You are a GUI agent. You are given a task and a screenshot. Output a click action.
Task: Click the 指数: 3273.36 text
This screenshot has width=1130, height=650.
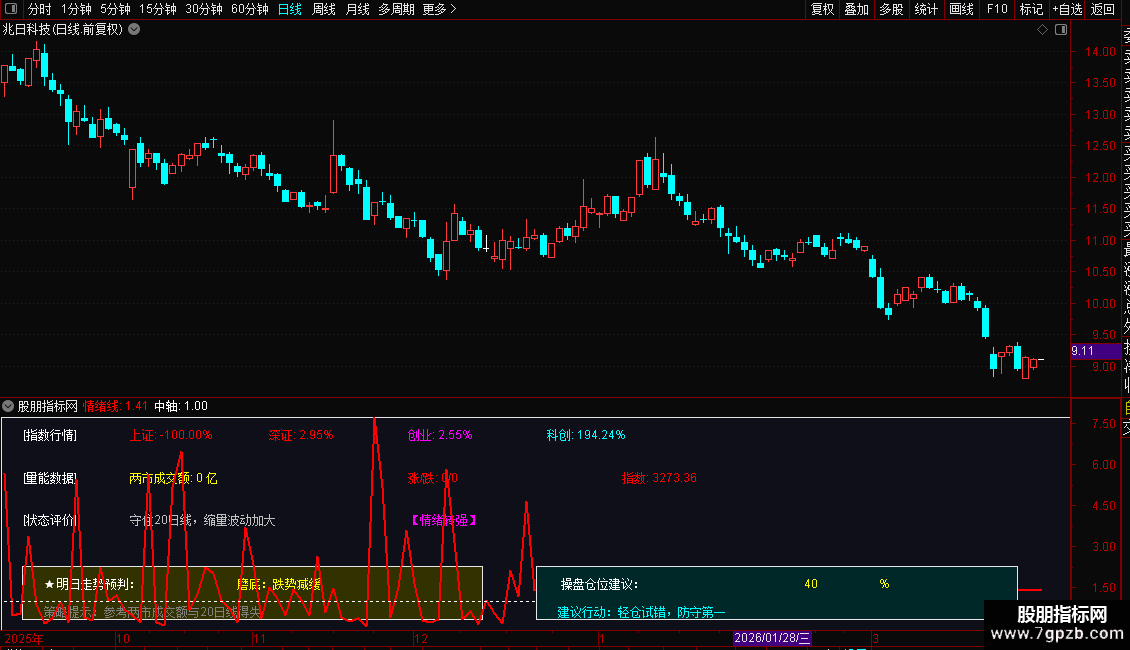click(659, 478)
